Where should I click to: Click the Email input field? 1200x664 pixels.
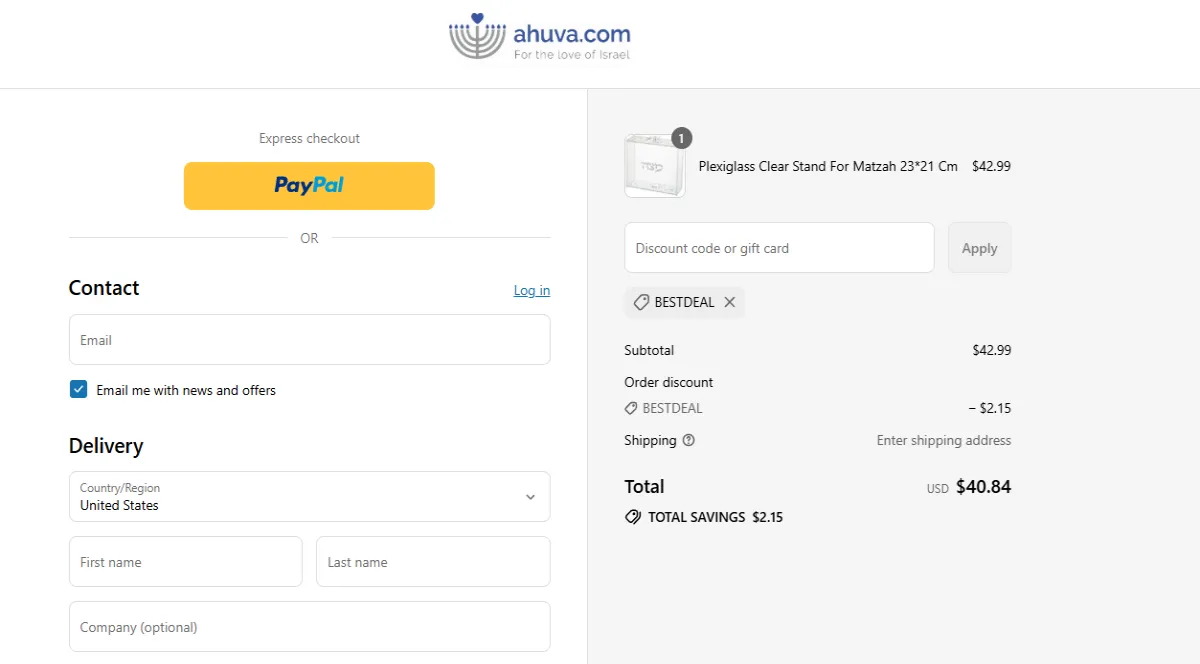point(309,339)
